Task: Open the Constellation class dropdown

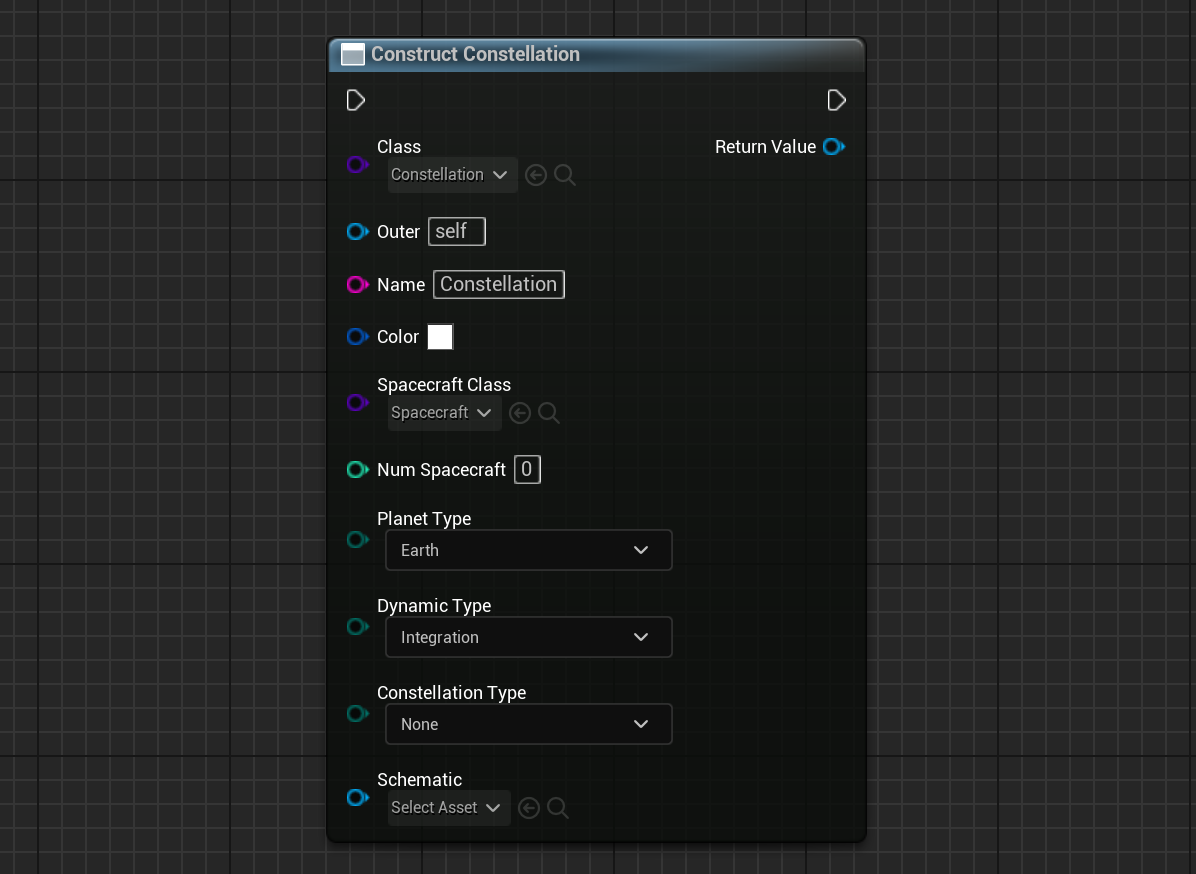Action: 452,175
